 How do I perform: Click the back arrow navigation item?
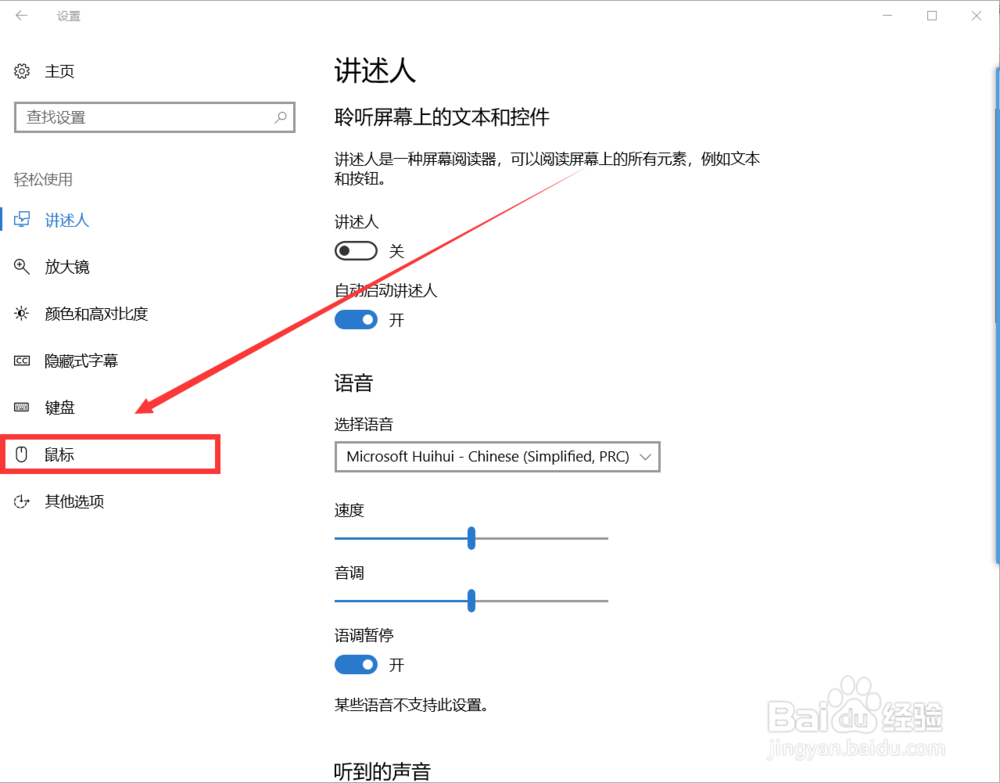[21, 16]
